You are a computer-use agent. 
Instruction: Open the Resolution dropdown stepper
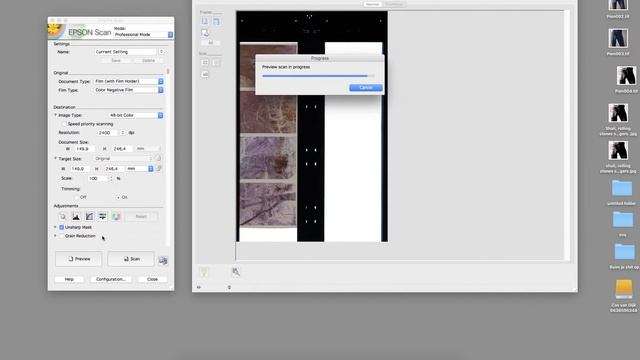coord(122,133)
